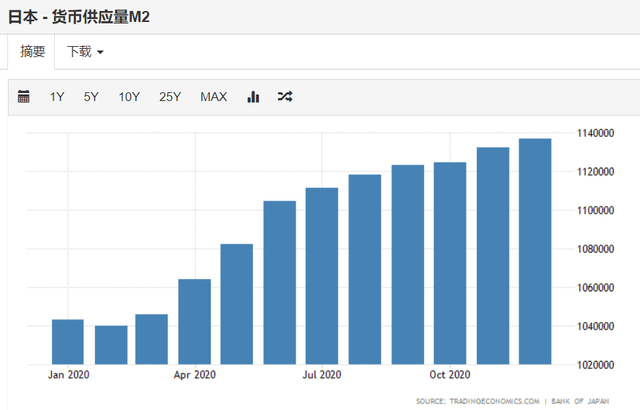Select the April 2020 bar
The image size is (640, 410).
pos(194,322)
